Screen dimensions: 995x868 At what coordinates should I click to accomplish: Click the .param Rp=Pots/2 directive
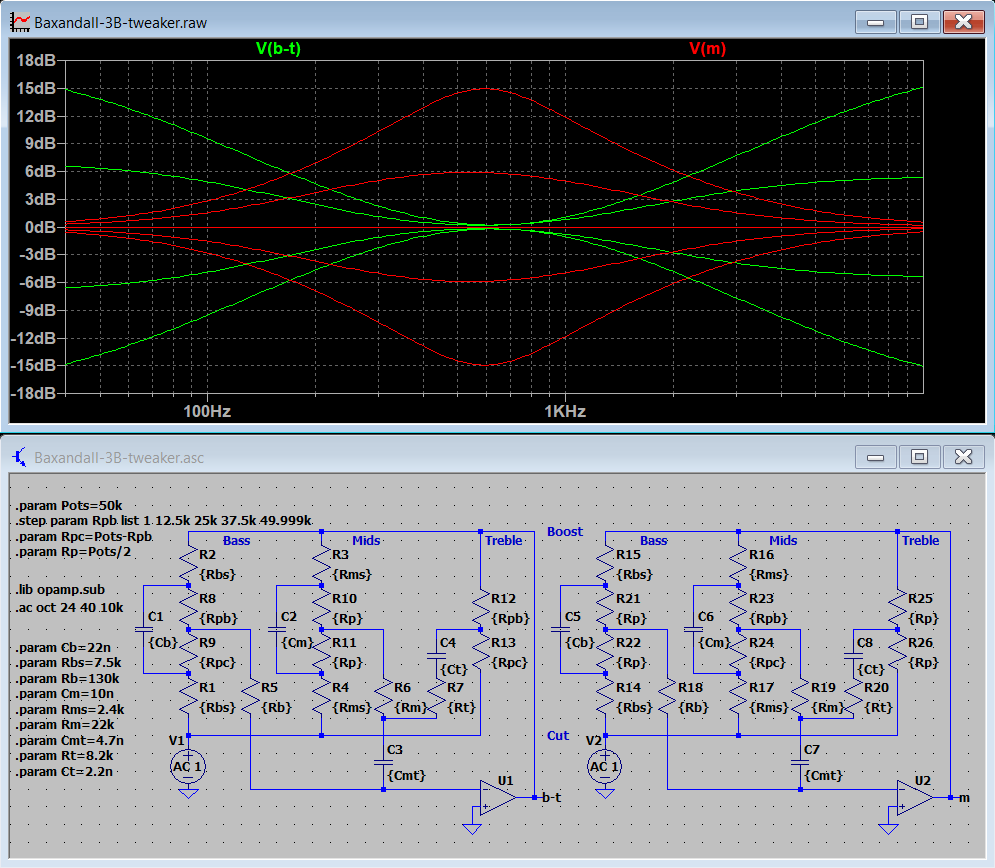point(73,551)
